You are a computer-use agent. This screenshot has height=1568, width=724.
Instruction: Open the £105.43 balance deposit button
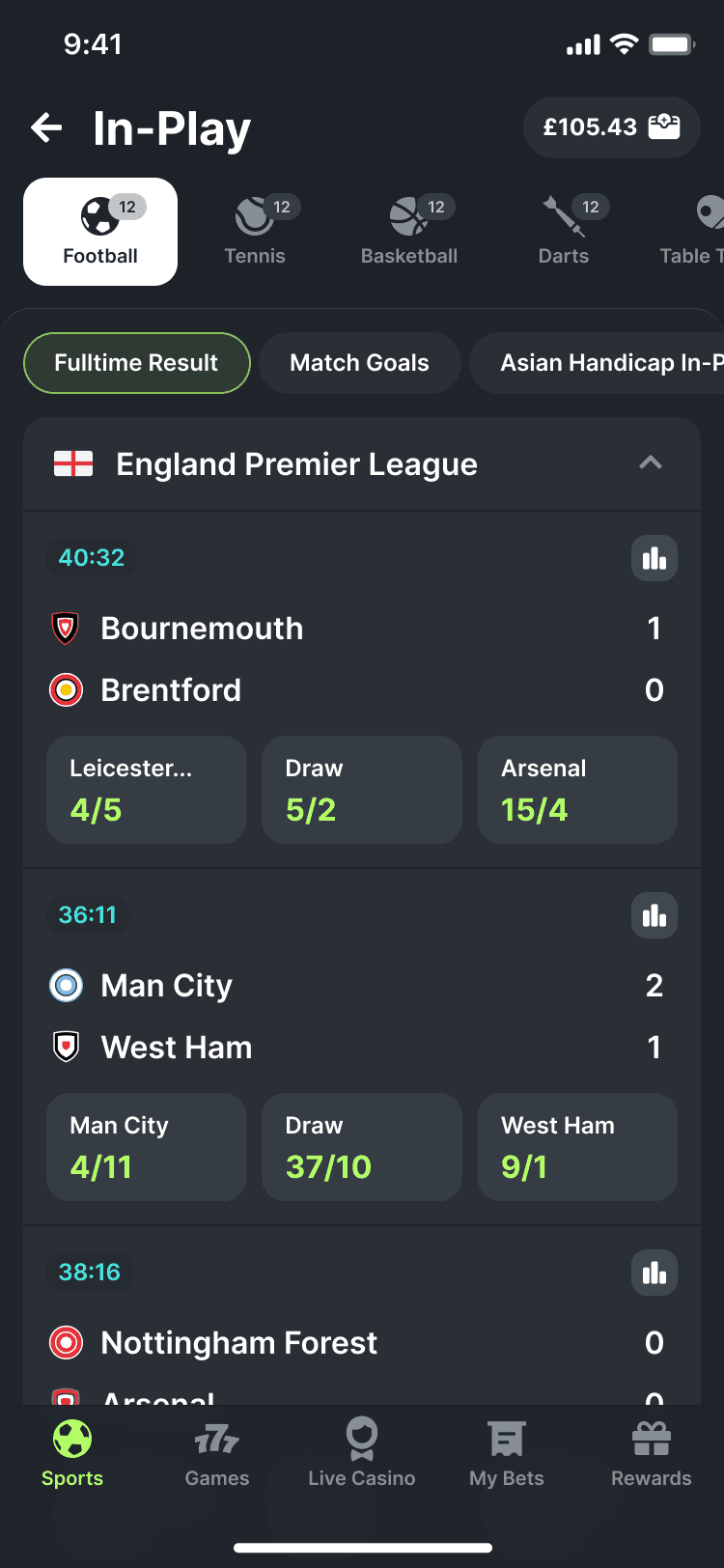(611, 127)
